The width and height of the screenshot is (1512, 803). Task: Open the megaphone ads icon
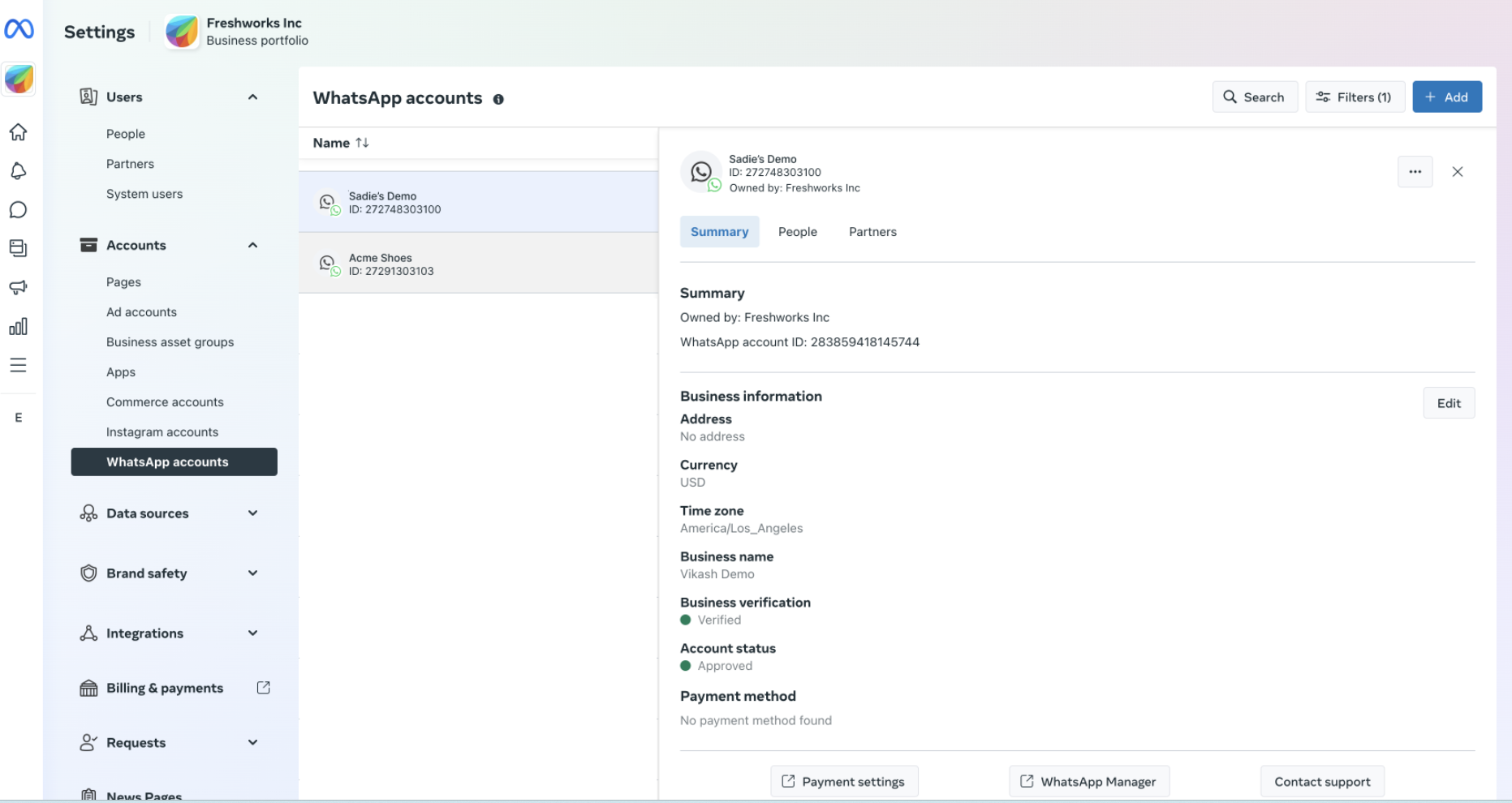19,287
